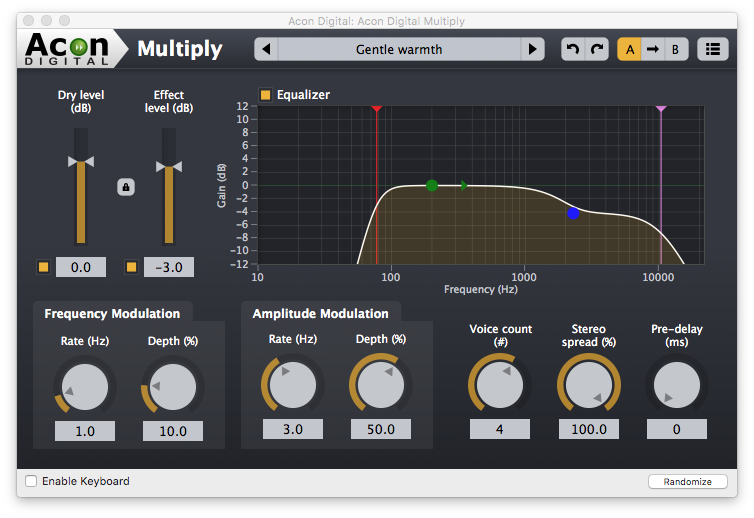
Task: Toggle the dry level enable box
Action: [43, 267]
